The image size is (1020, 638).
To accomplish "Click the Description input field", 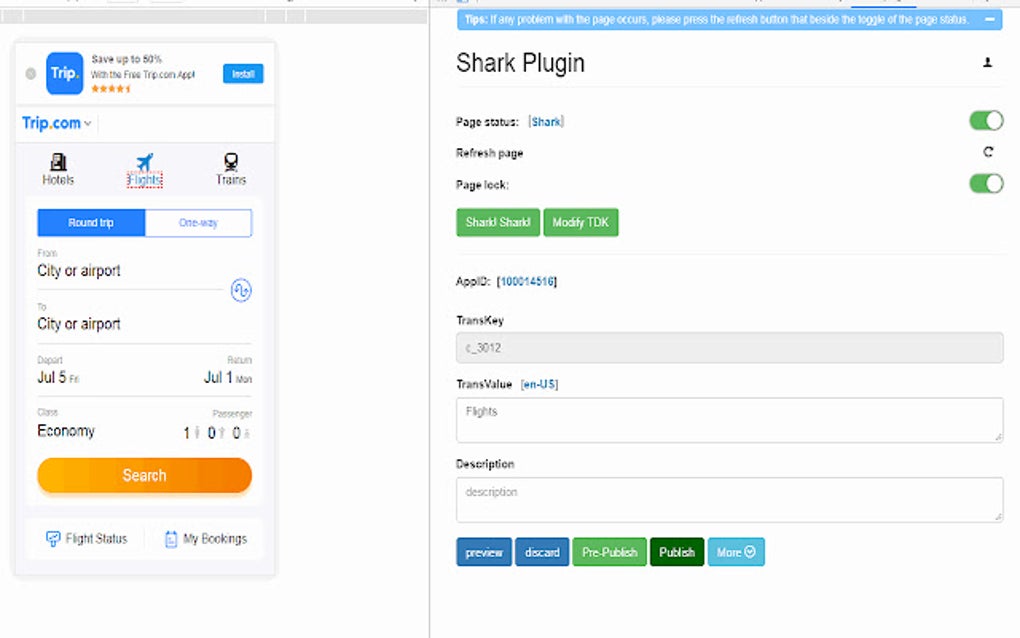I will pos(728,498).
